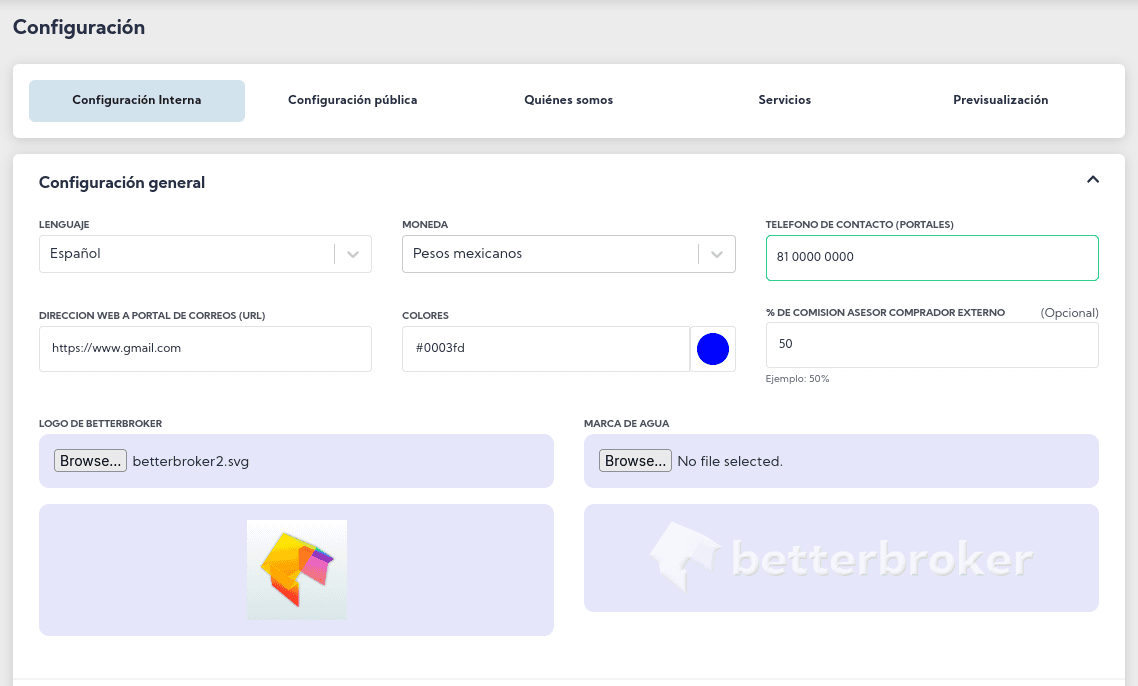Open the Lenguaje dropdown arrow
The height and width of the screenshot is (686, 1138).
353,254
